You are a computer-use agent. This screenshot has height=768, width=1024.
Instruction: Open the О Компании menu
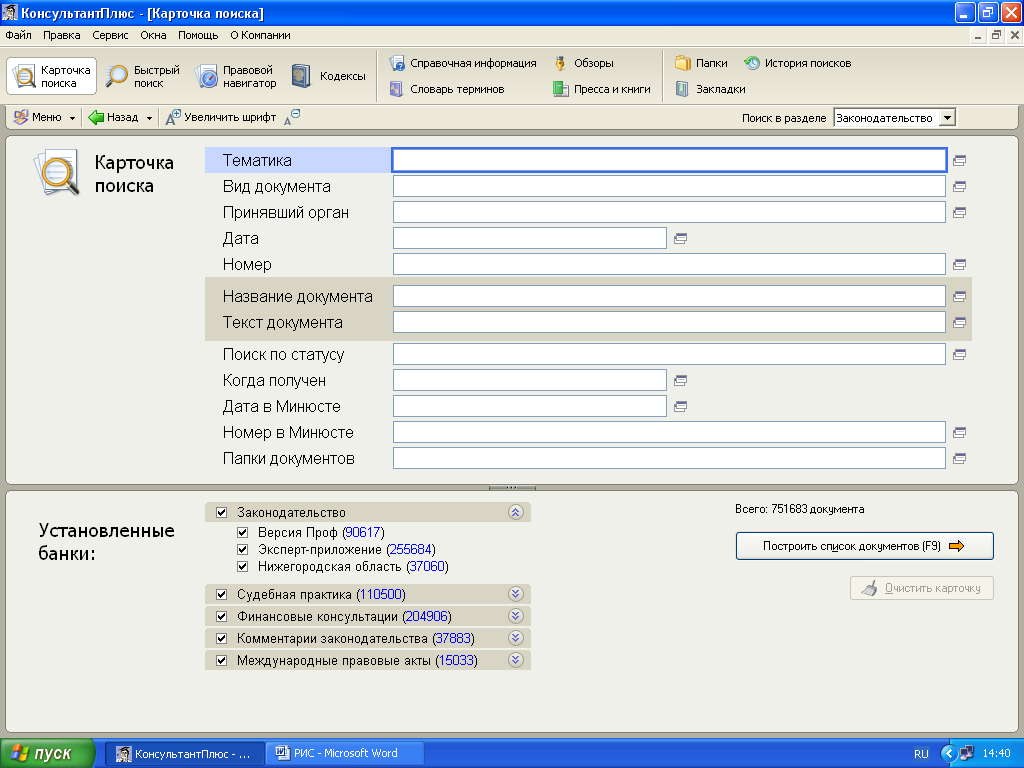click(260, 35)
